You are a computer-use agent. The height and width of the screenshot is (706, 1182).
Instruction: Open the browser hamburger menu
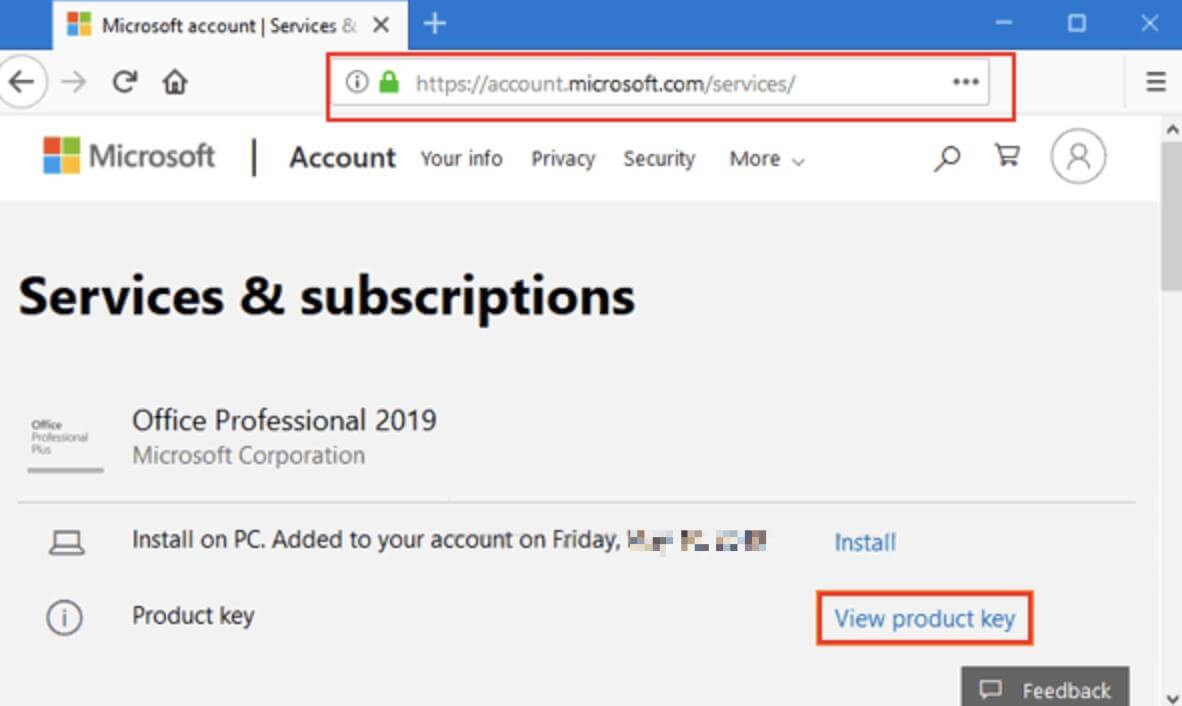[x=1156, y=81]
